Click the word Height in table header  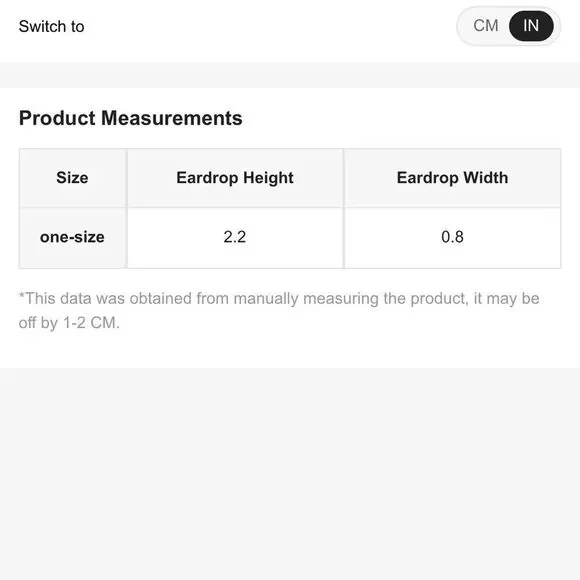click(x=269, y=178)
